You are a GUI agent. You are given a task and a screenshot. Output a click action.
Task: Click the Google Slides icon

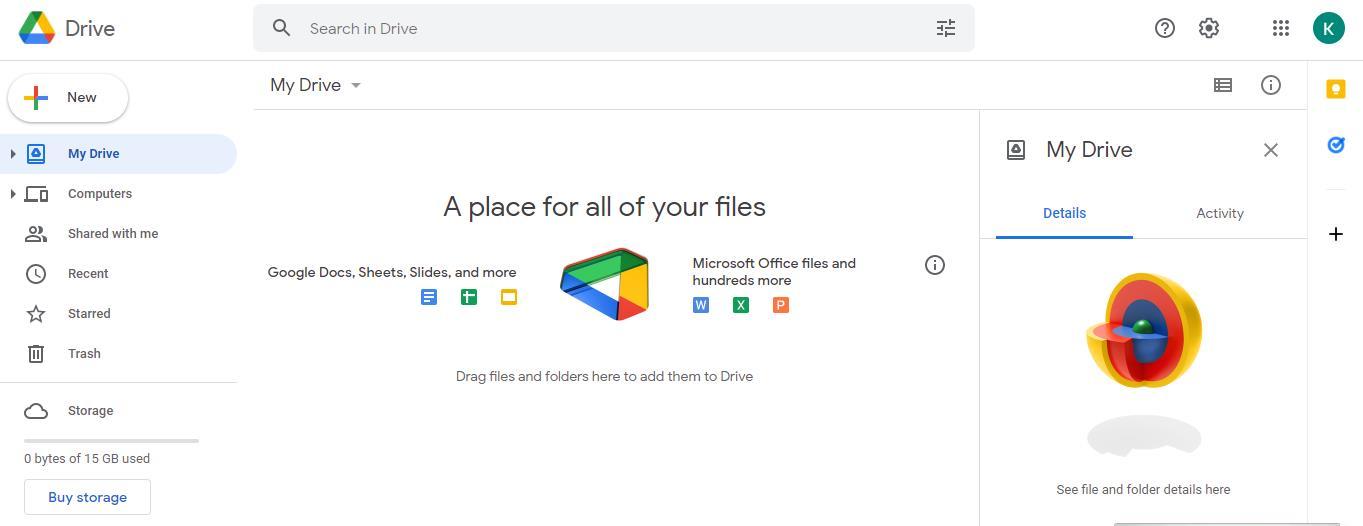pos(509,297)
